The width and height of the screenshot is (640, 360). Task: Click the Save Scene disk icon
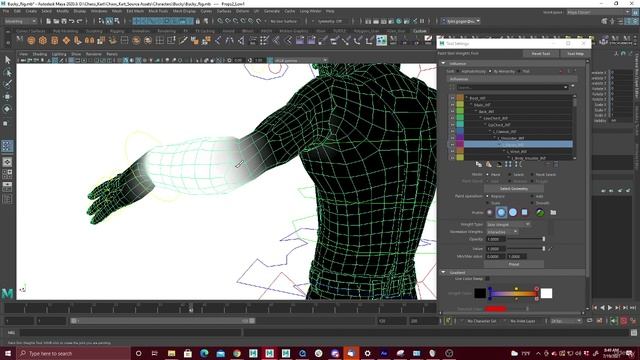(64, 21)
